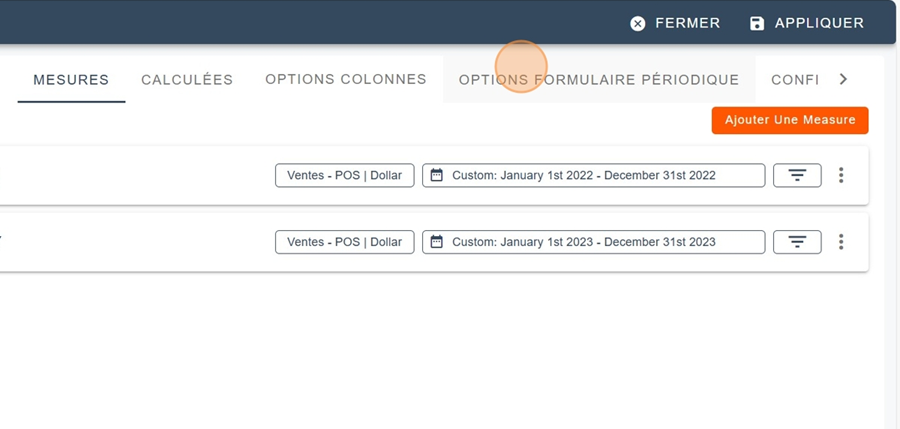Click calendar icon in 2023 date range
900x429 pixels.
437,241
